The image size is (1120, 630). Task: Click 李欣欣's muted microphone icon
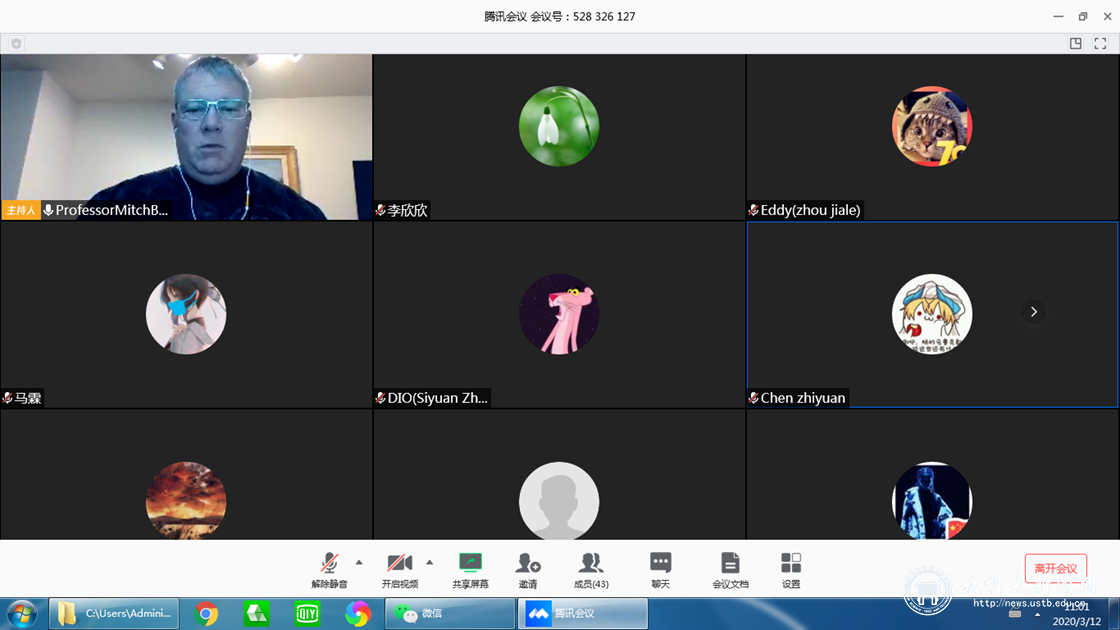pos(380,210)
